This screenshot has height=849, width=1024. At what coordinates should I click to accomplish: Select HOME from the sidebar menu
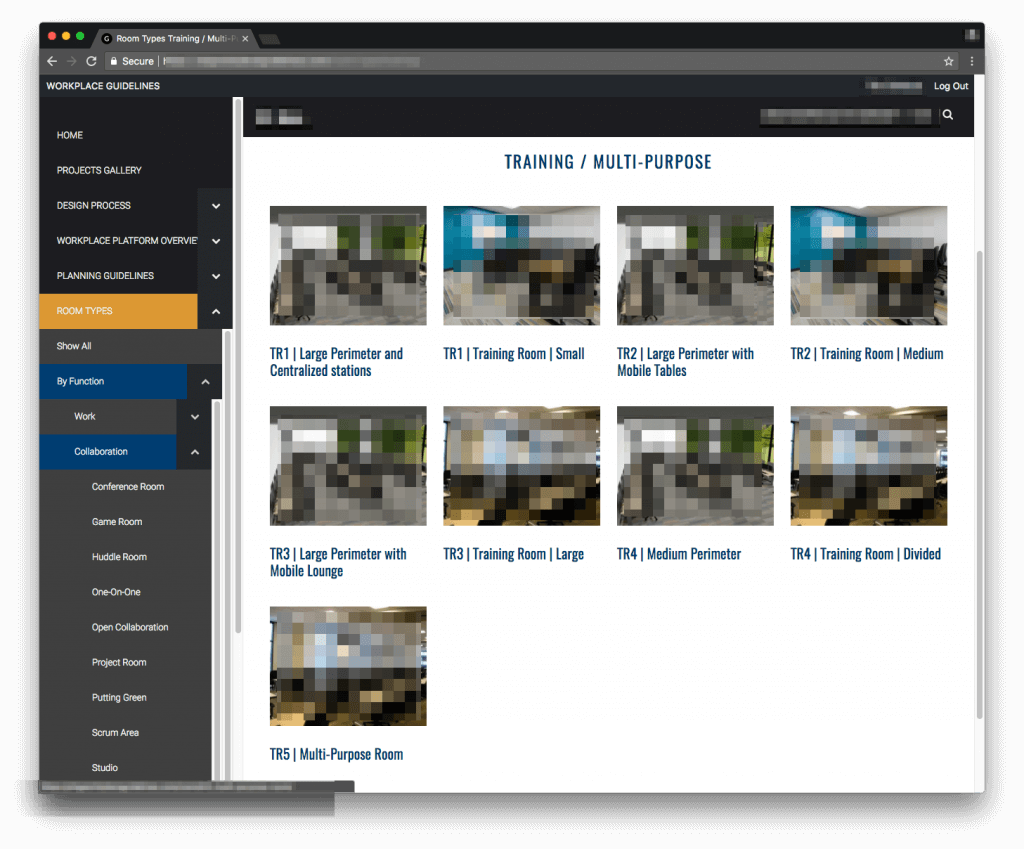67,135
